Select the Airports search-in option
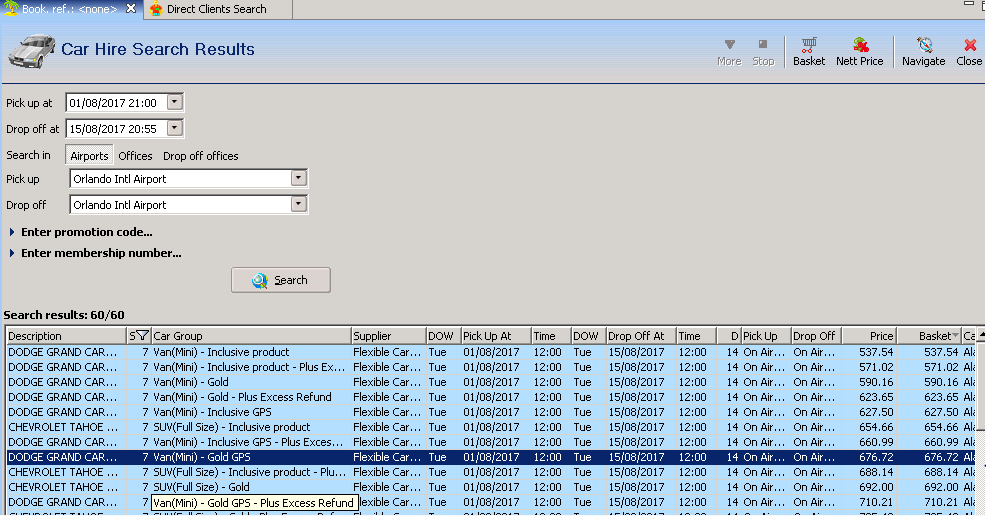The image size is (986, 516). coord(89,156)
